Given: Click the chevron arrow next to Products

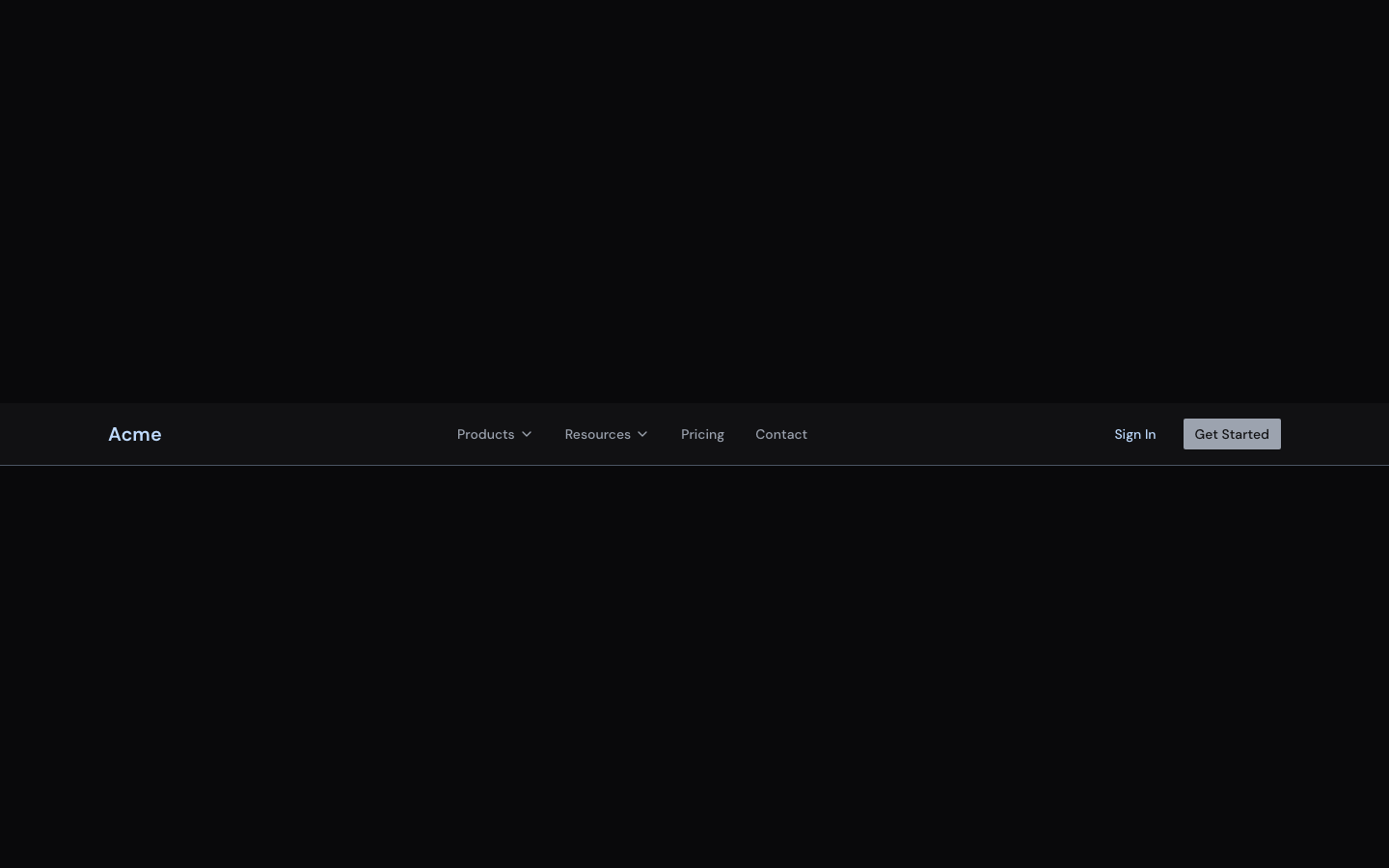Looking at the screenshot, I should 527,435.
